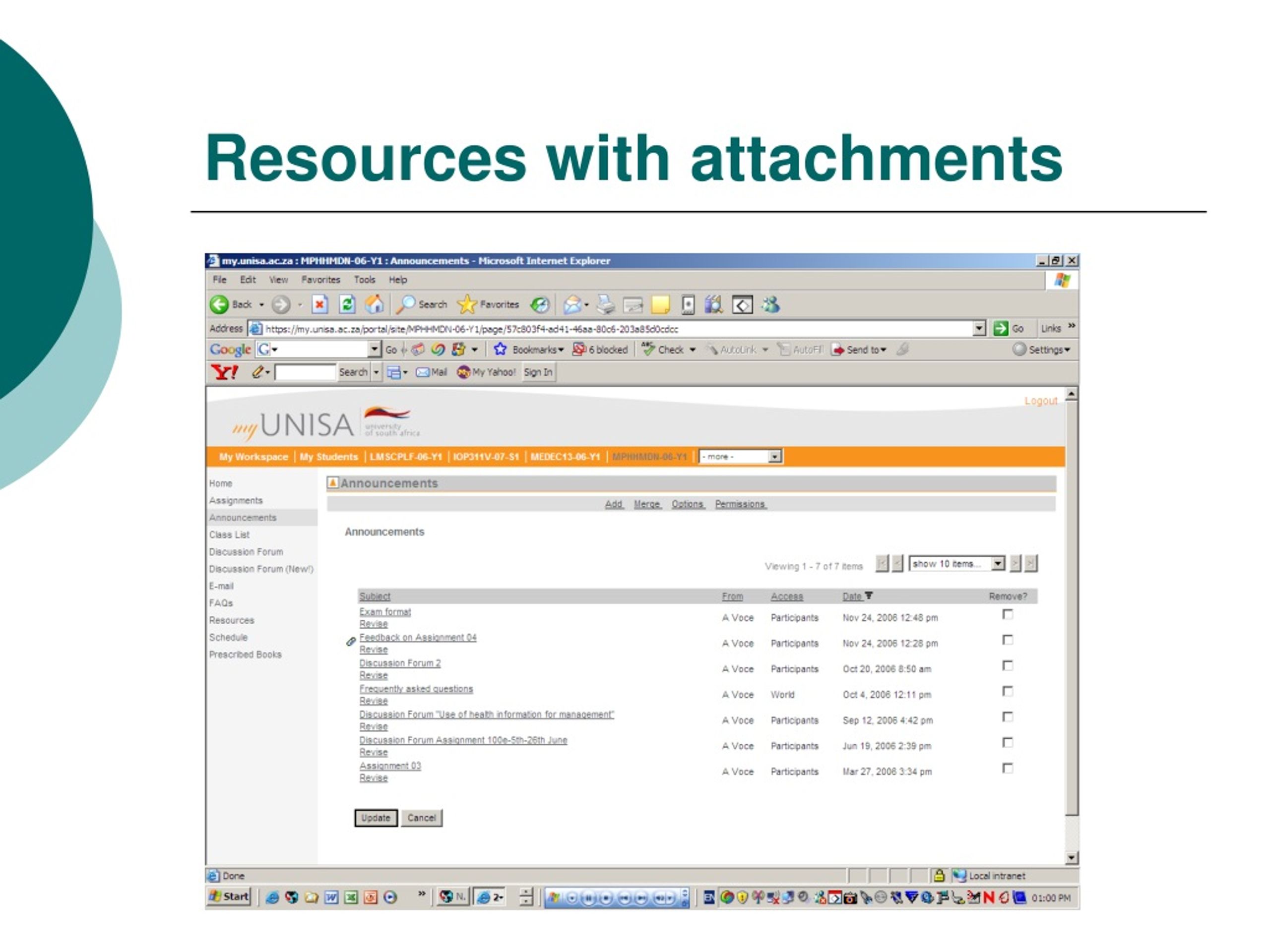This screenshot has height=952, width=1270.
Task: Check Remove box for Frequently asked questions
Action: coord(1008,692)
